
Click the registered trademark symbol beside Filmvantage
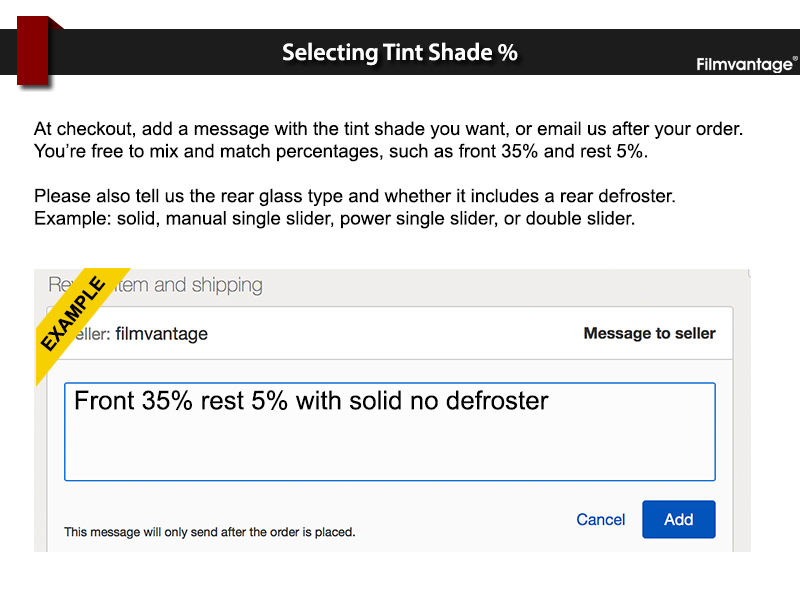[795, 59]
